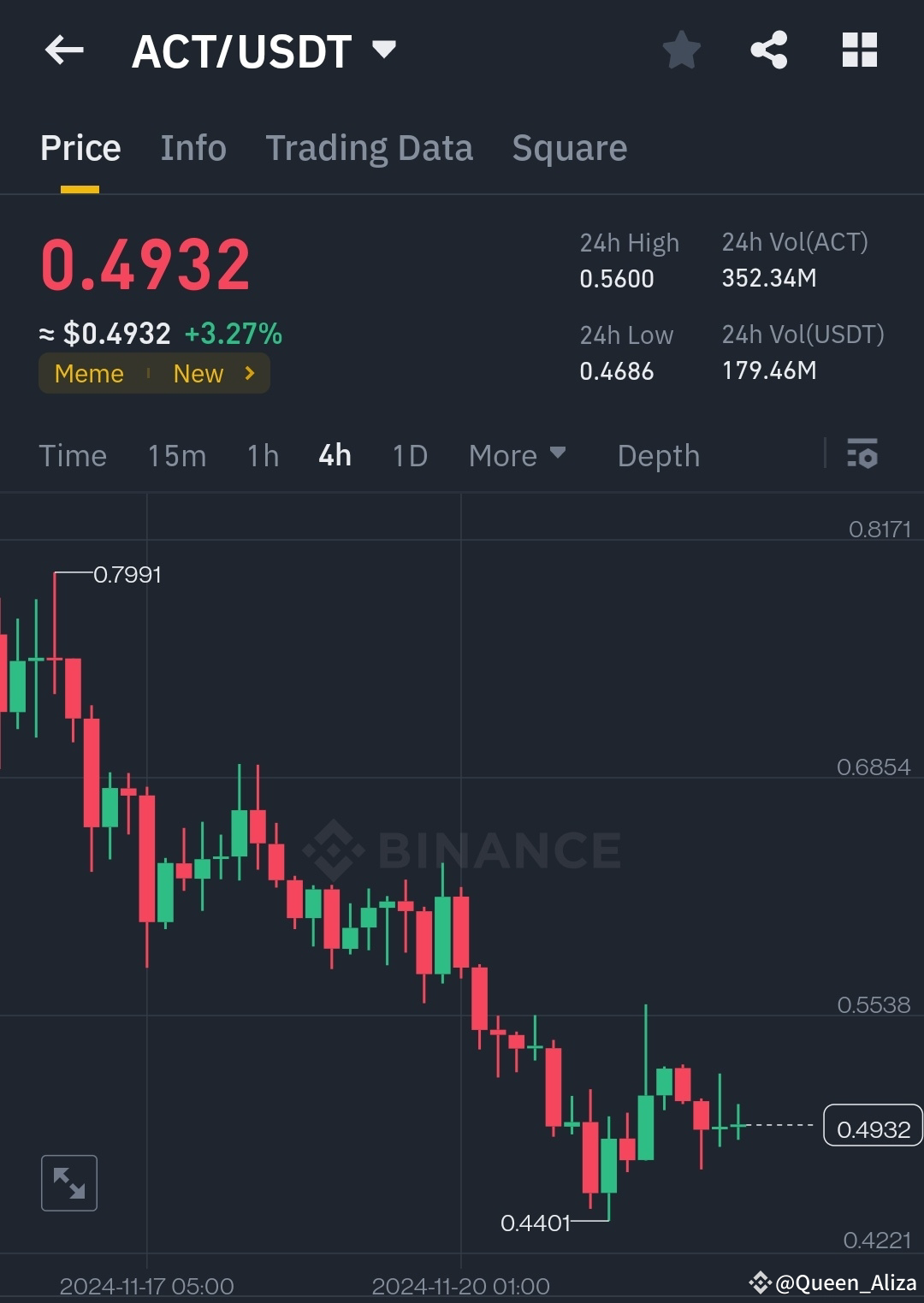Select the 15m chart interval

pos(176,455)
